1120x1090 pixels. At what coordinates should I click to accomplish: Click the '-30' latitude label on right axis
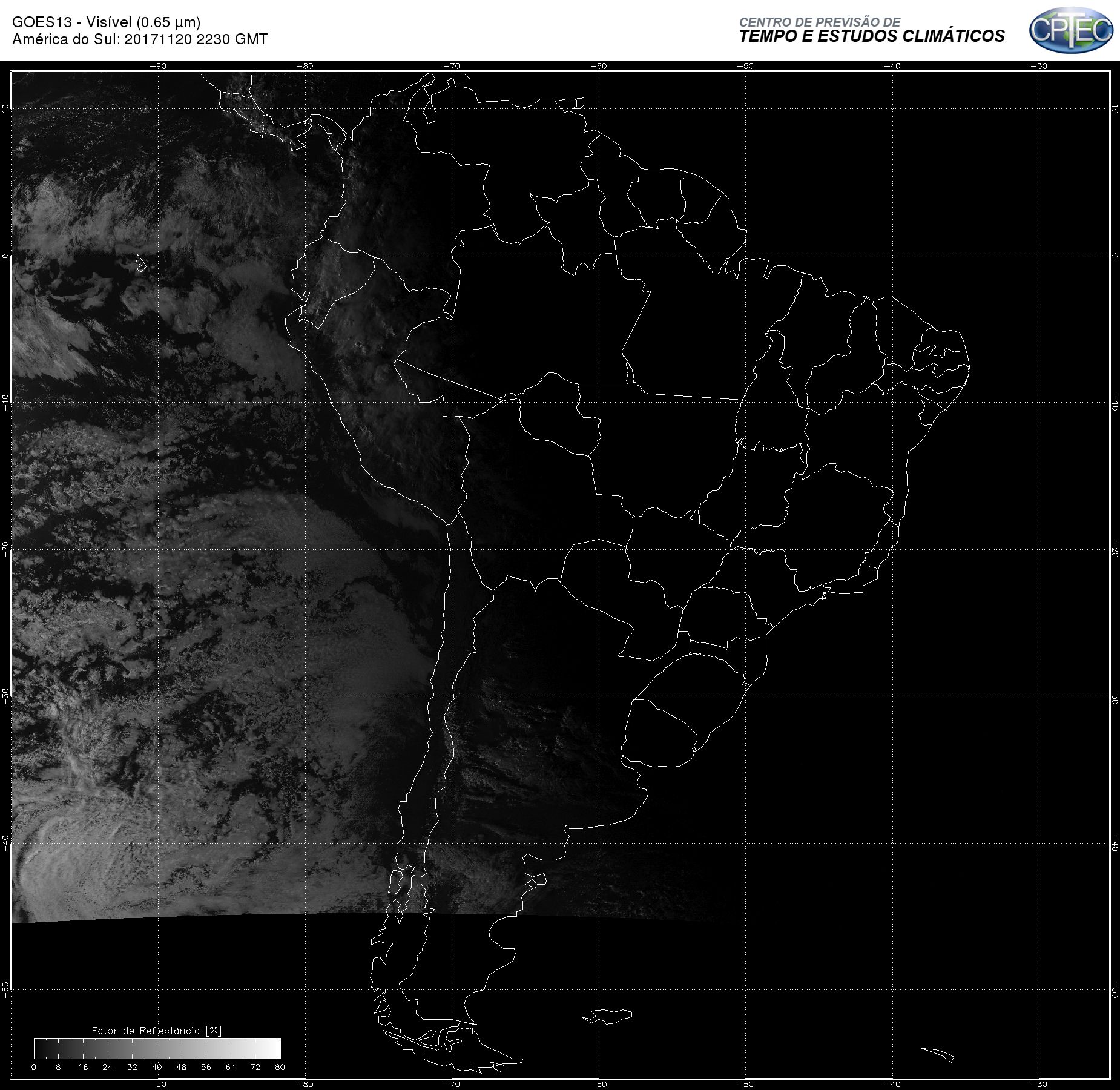[1115, 696]
